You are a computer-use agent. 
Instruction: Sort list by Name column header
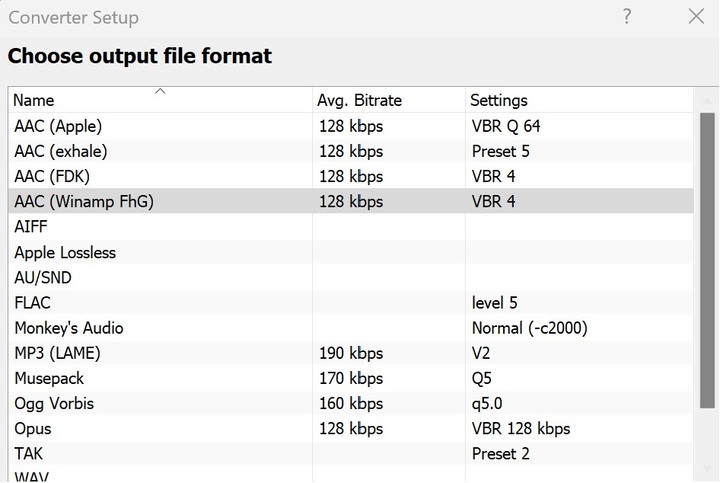click(x=160, y=100)
